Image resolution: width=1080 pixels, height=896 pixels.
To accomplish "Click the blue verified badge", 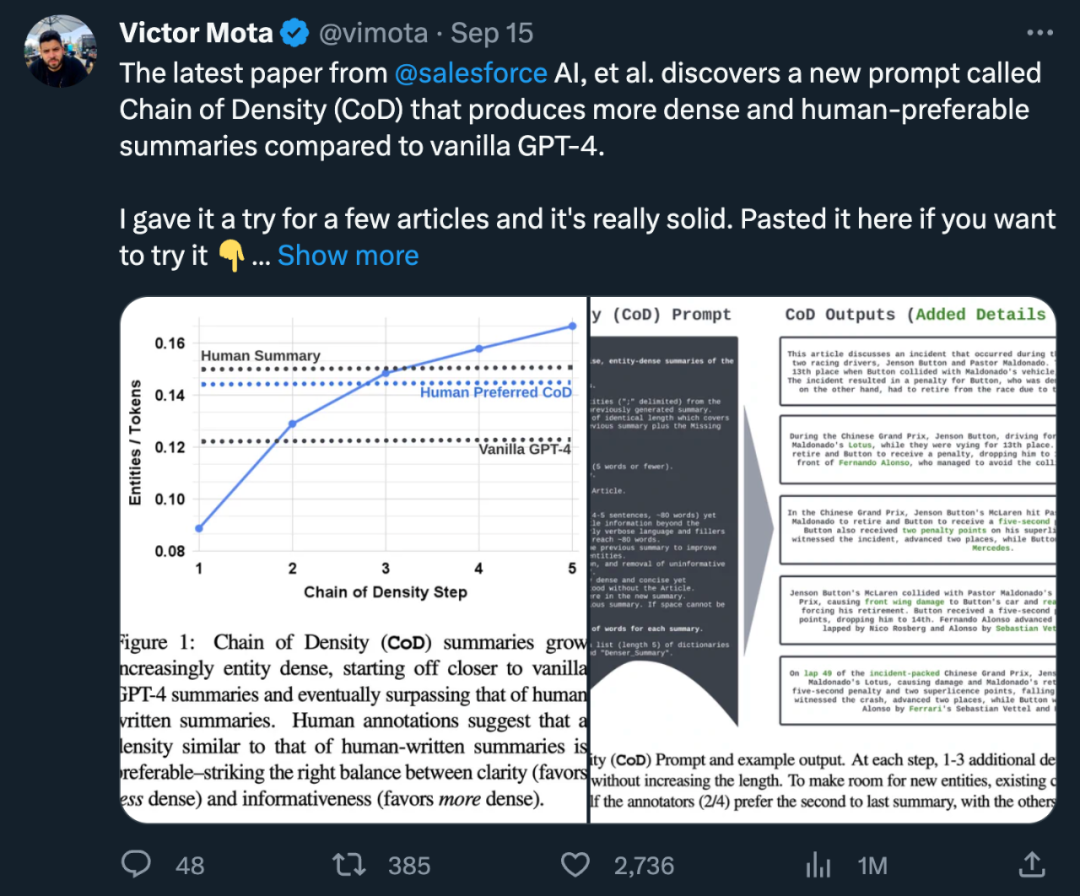I will [x=293, y=32].
